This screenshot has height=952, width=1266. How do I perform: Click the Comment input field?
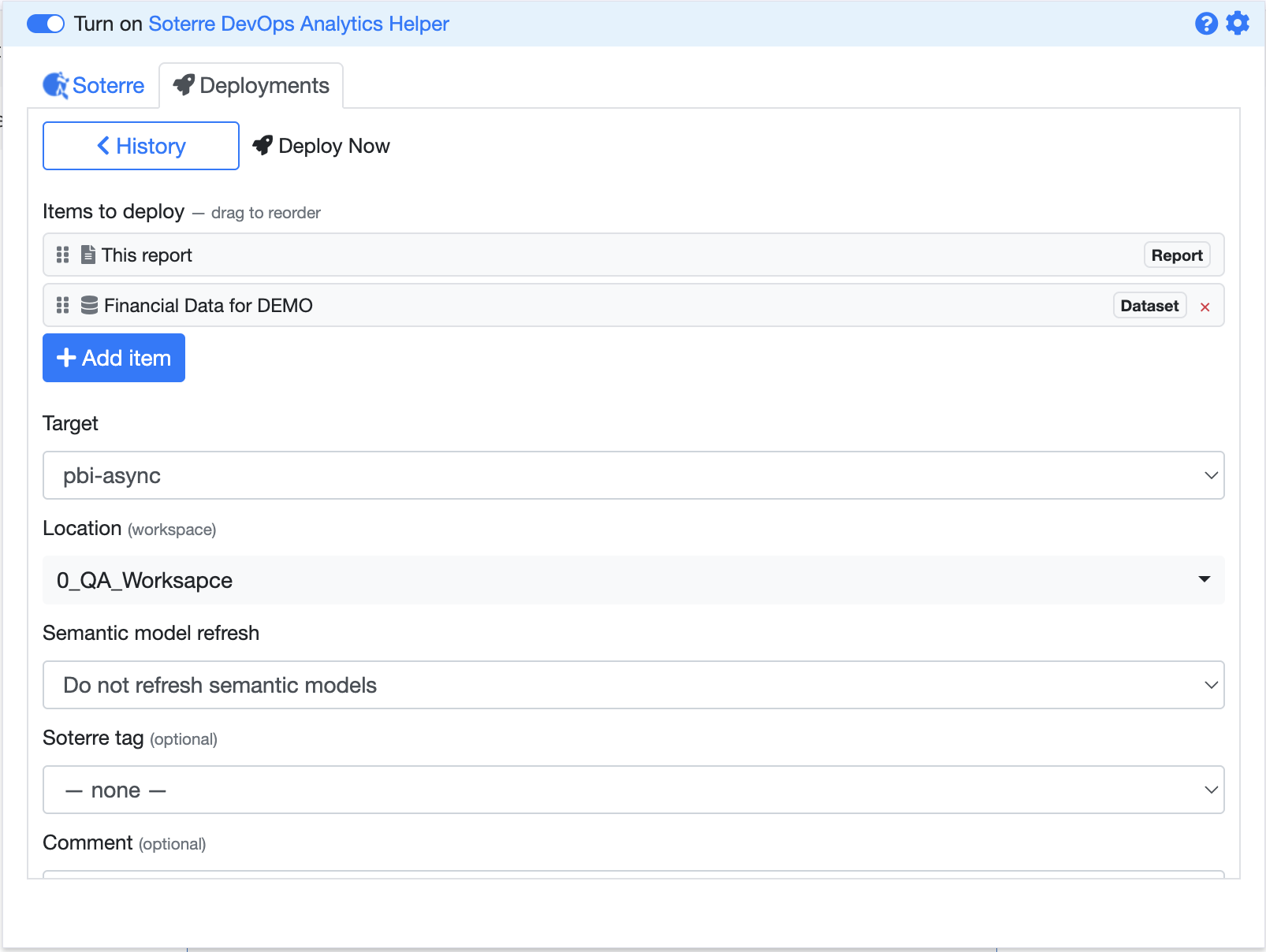pos(633,874)
